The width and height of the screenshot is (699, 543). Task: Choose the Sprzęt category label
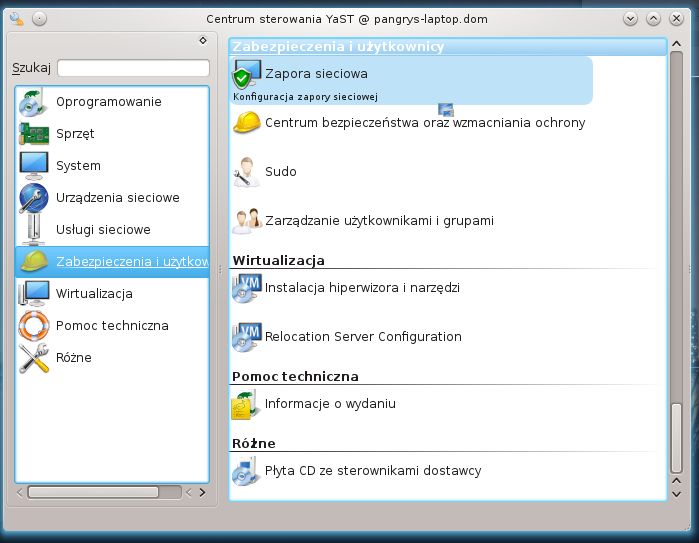[x=75, y=134]
